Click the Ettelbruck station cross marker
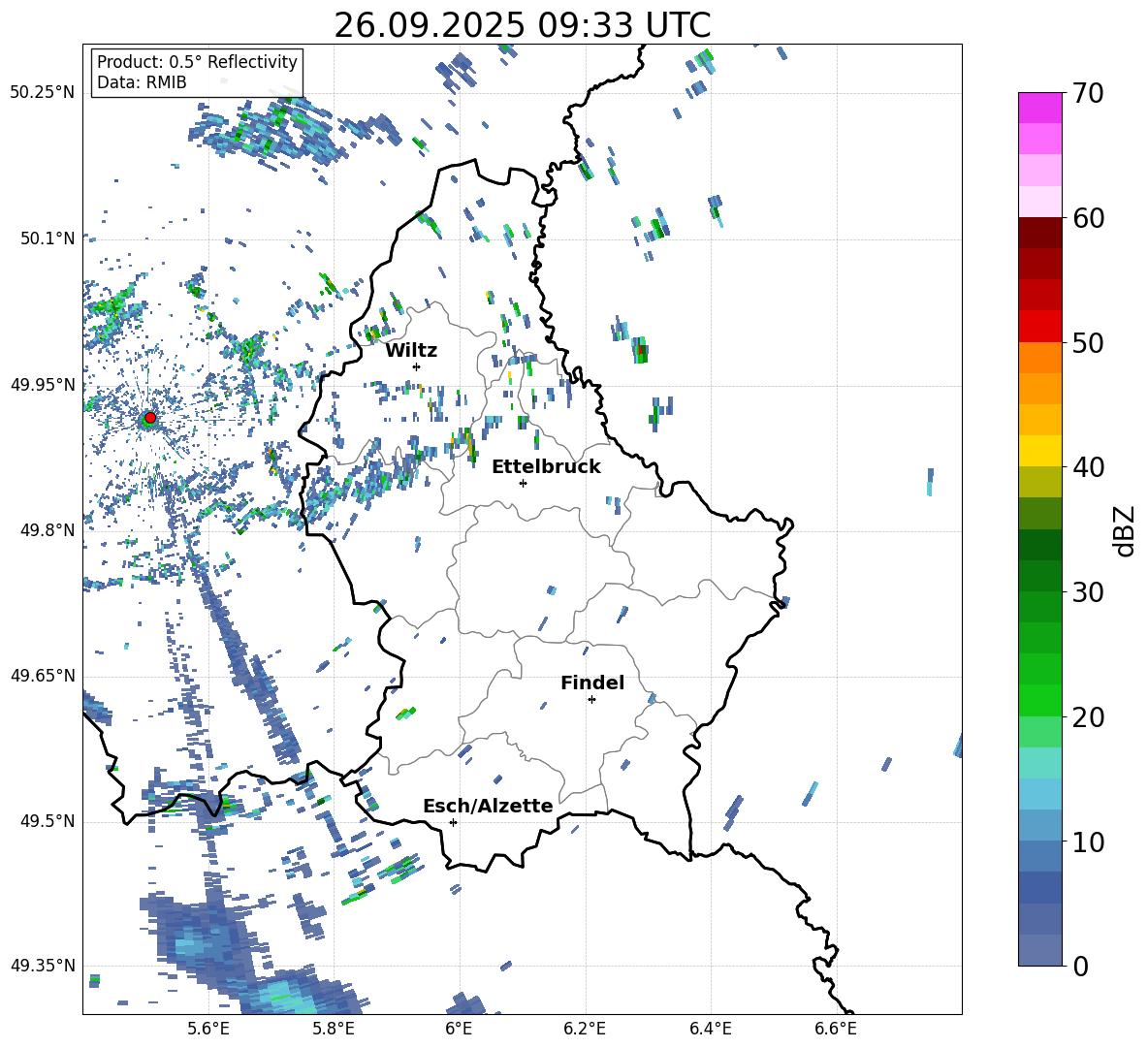The height and width of the screenshot is (1048, 1148). point(523,483)
